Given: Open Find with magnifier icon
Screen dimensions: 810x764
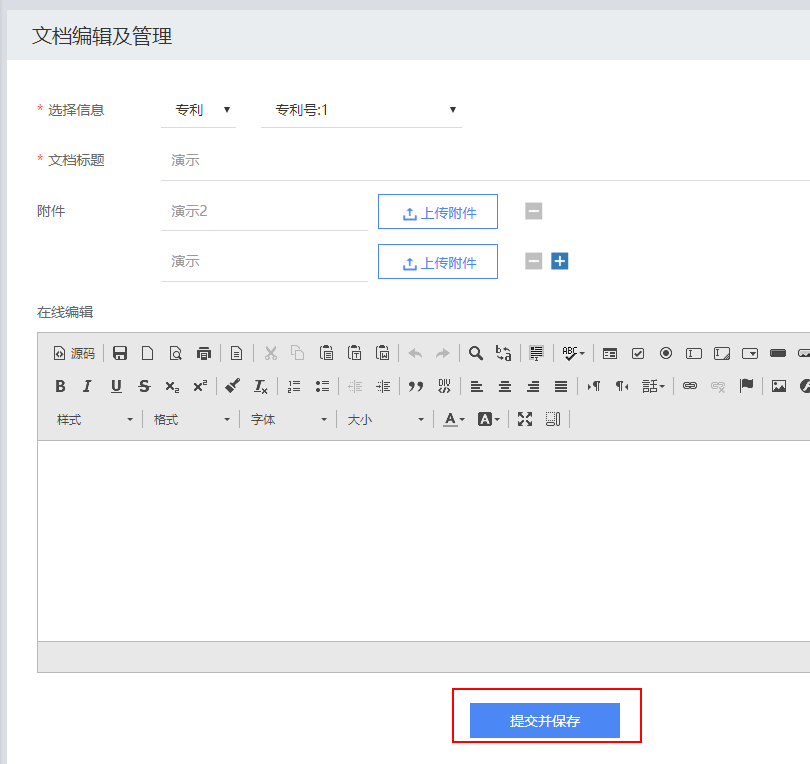Looking at the screenshot, I should click(x=476, y=353).
